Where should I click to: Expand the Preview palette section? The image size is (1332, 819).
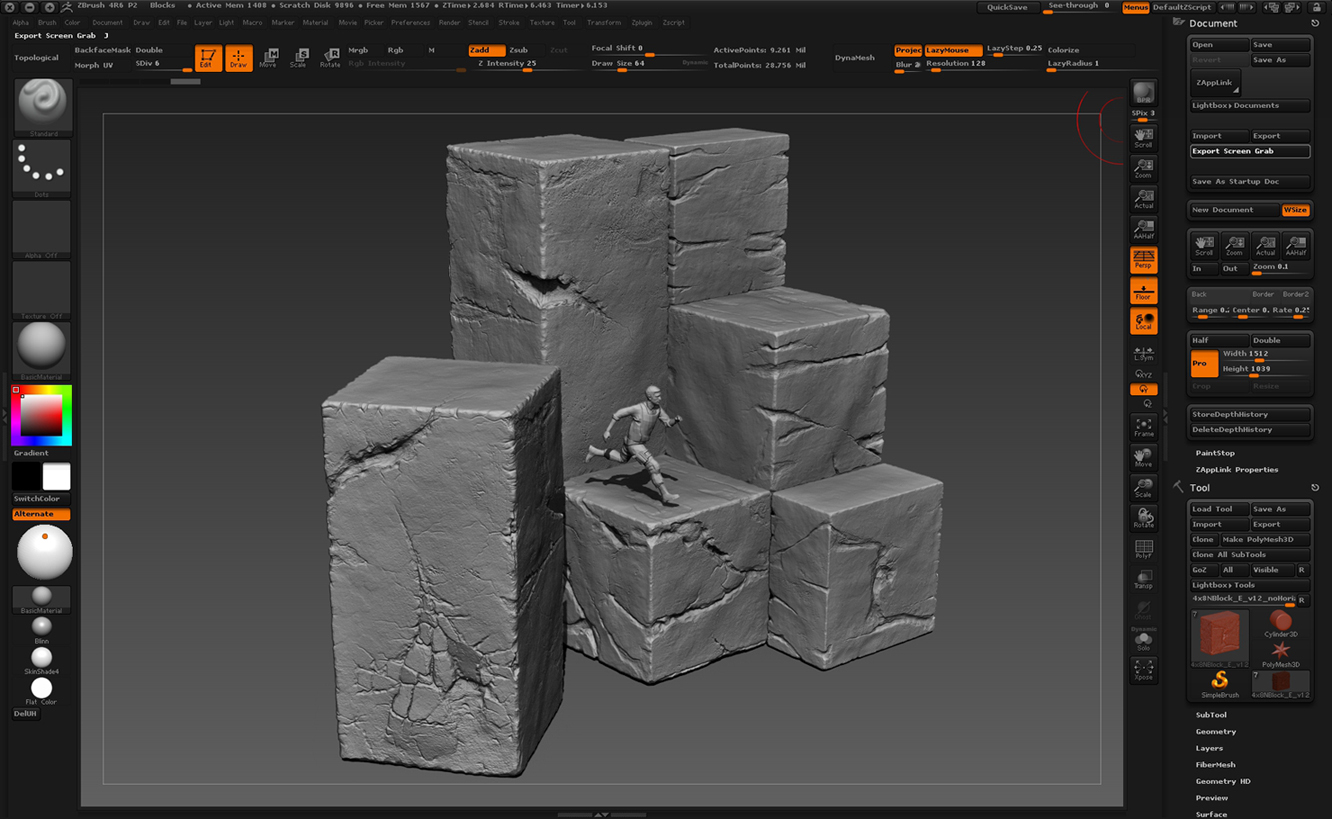(x=1212, y=798)
